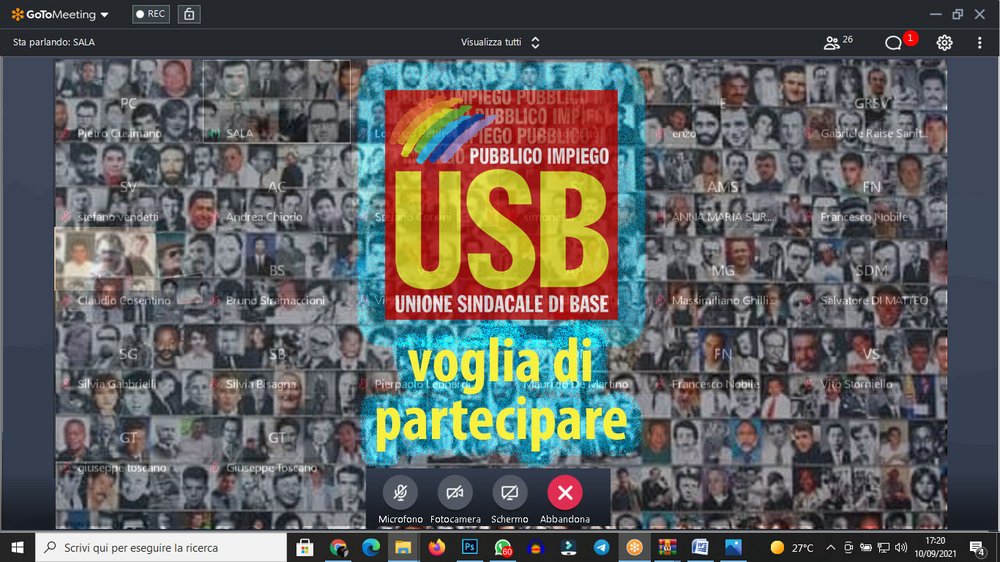Switch to the GoToMeeting taskbar icon
This screenshot has width=1000, height=562.
tap(634, 547)
